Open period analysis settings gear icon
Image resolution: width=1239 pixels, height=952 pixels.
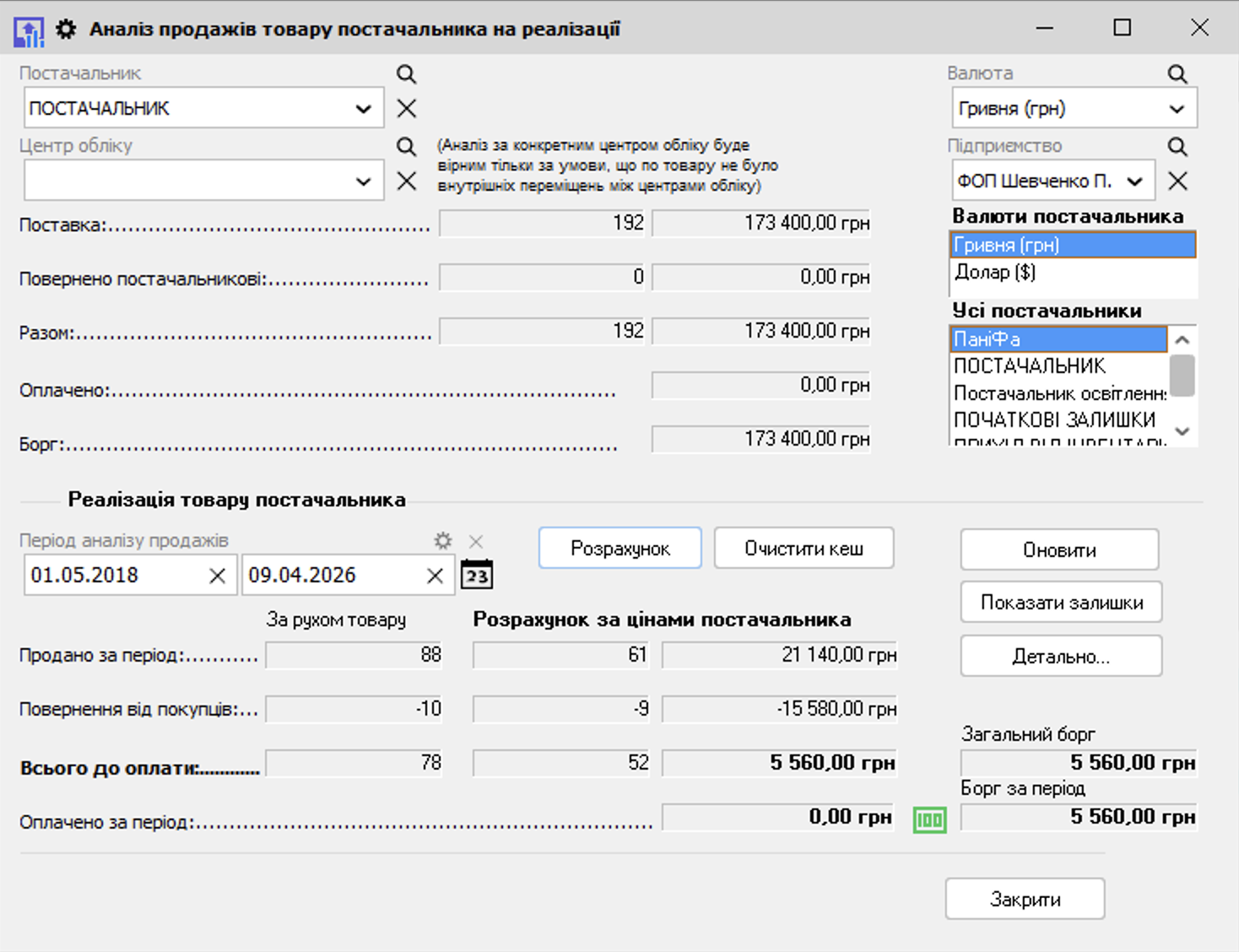click(x=442, y=541)
